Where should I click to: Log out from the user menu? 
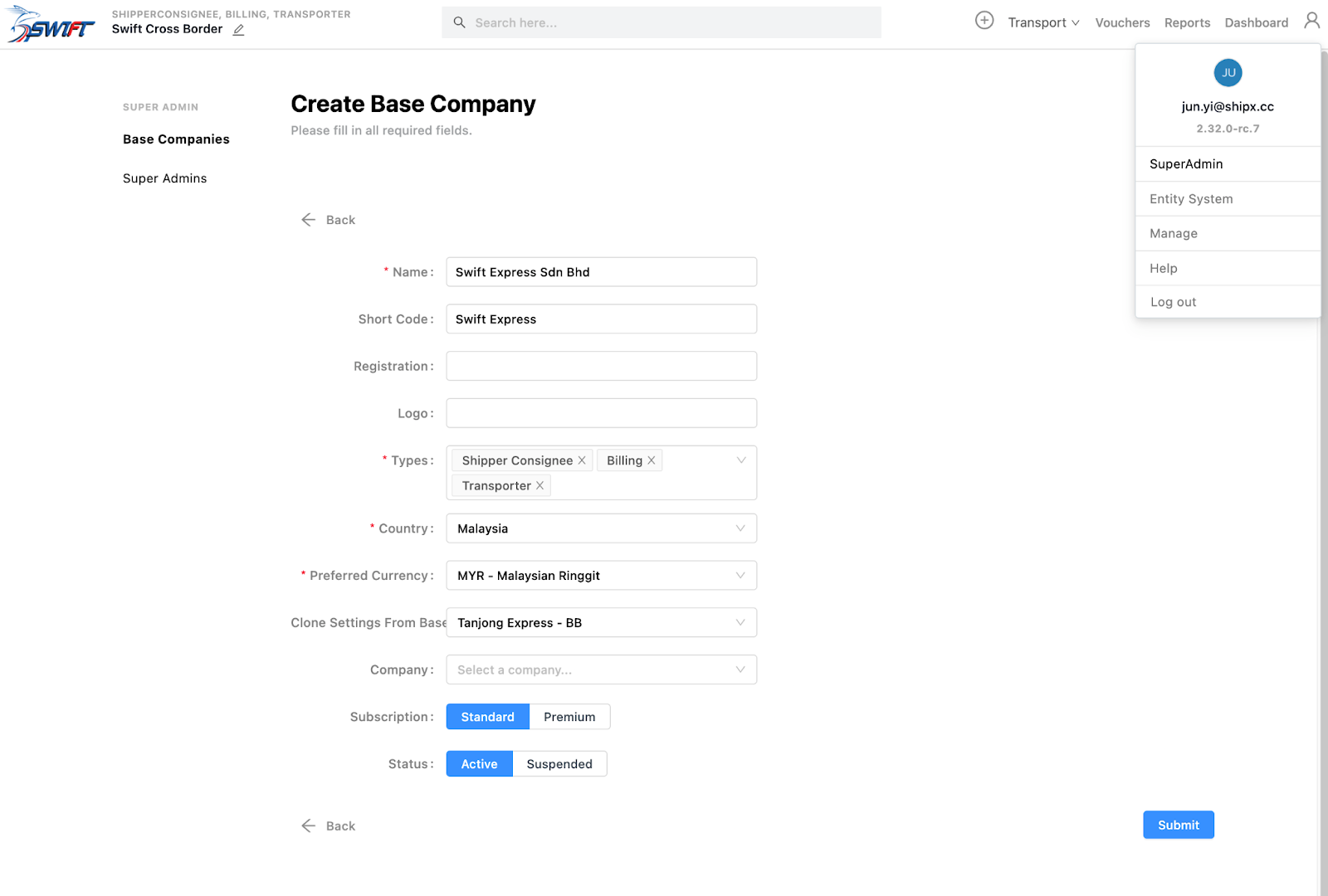[1228, 302]
